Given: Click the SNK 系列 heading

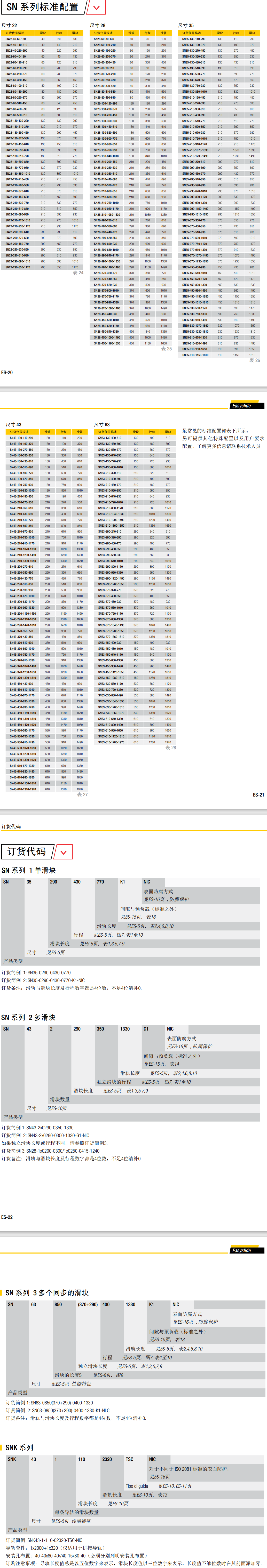Looking at the screenshot, I should tap(20, 1448).
